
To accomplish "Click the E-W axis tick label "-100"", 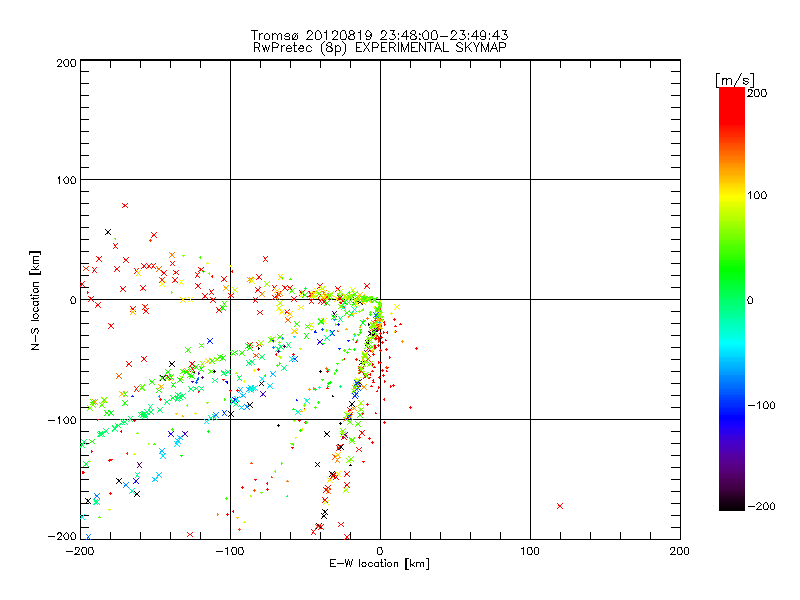I will [230, 551].
